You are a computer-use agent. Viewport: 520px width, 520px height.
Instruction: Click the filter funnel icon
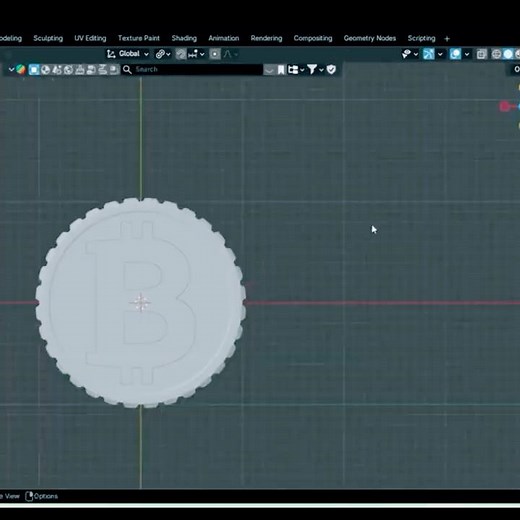coord(312,69)
